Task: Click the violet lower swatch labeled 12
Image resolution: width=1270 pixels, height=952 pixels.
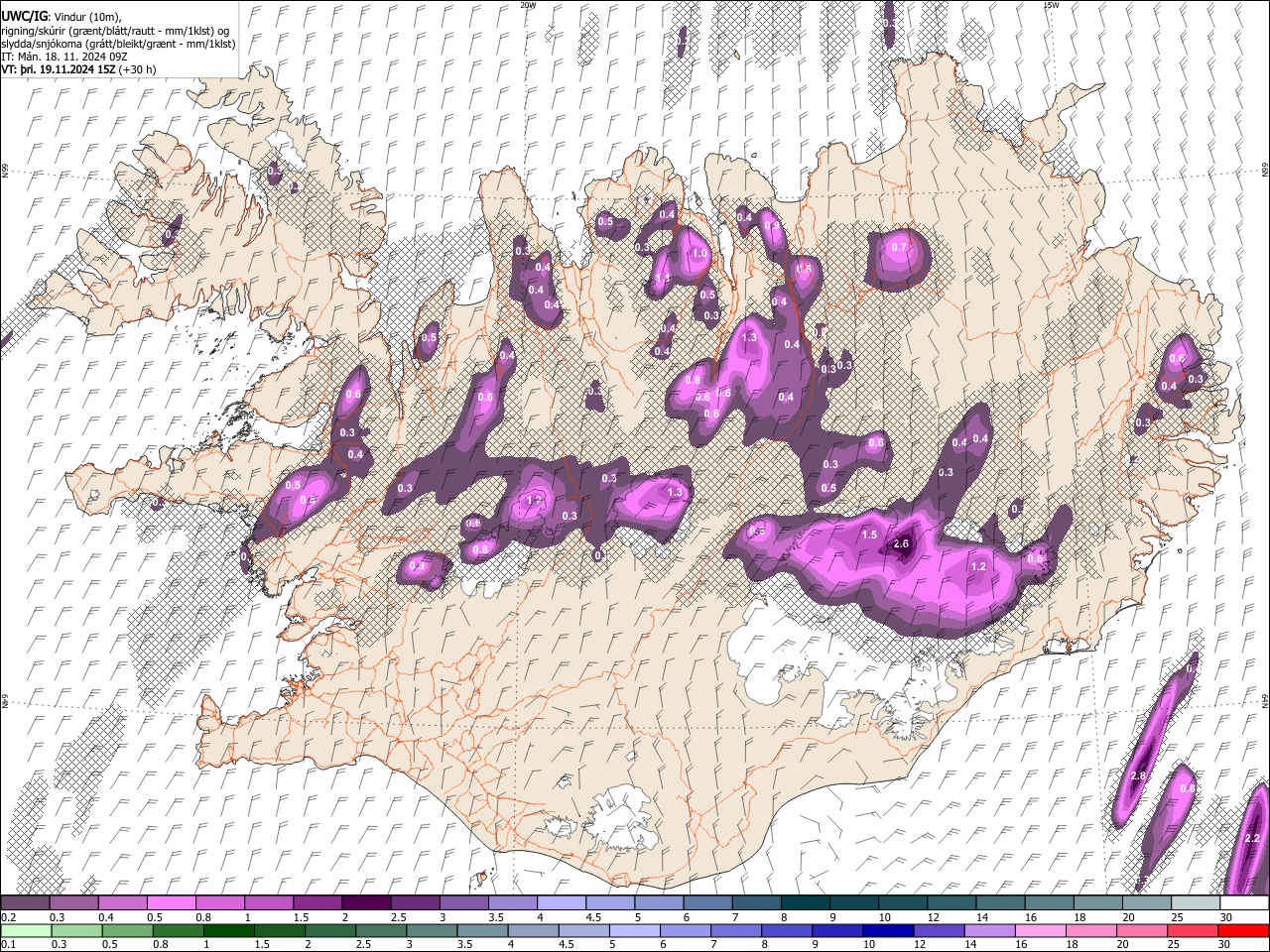Action: pyautogui.click(x=938, y=930)
